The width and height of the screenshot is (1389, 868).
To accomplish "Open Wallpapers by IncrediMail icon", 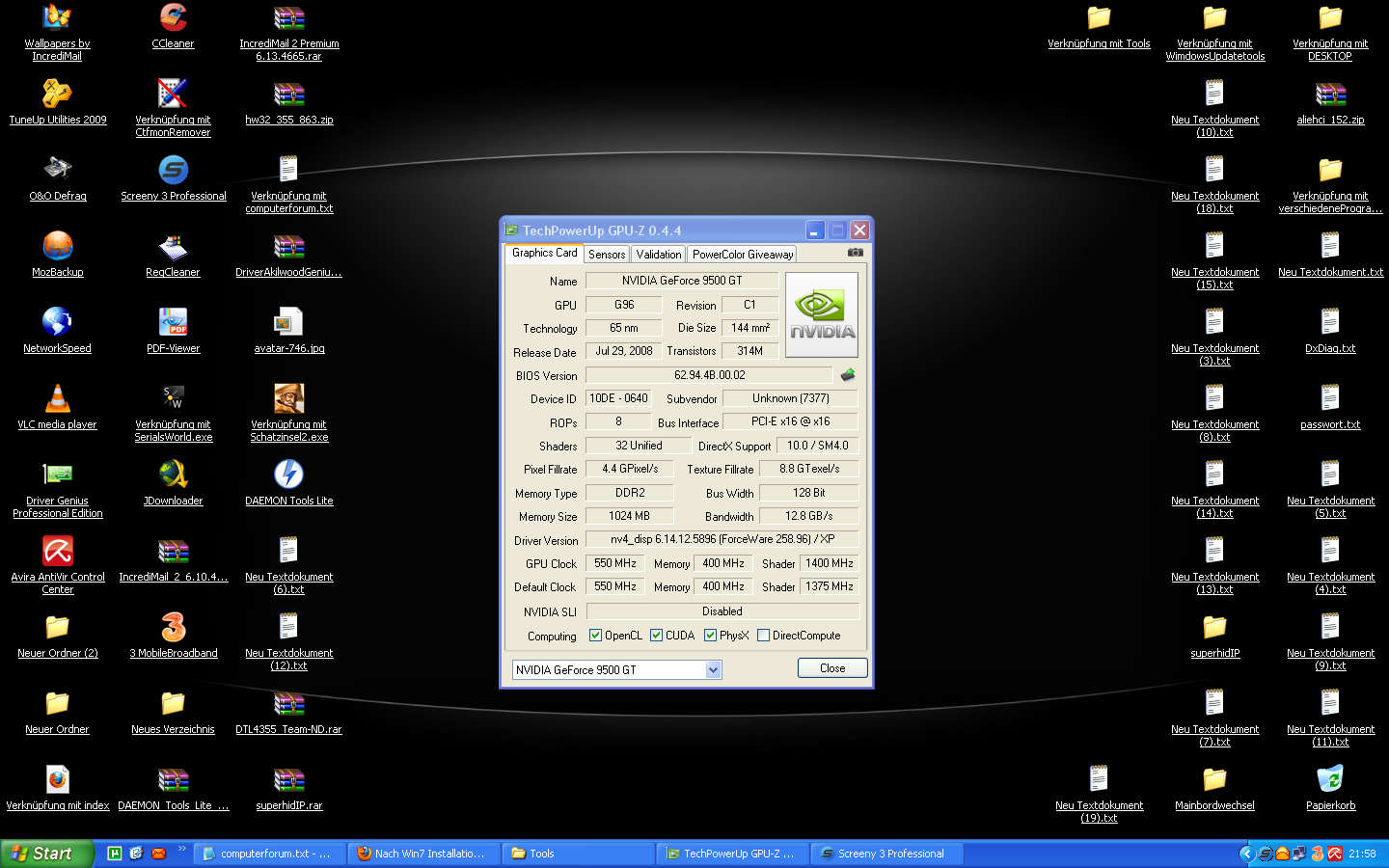I will click(58, 33).
